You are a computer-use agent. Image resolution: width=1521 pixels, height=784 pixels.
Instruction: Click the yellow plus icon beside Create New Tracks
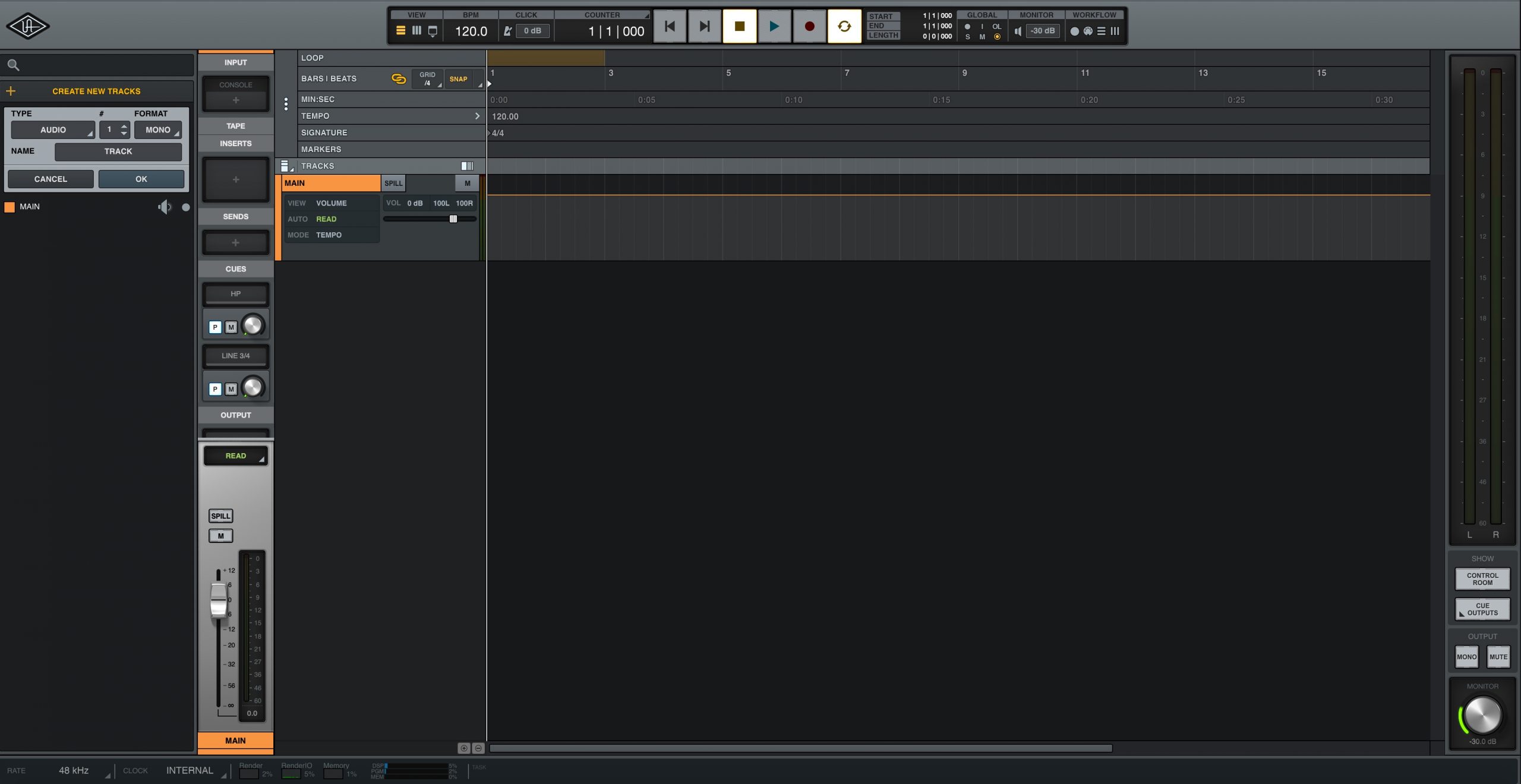pyautogui.click(x=11, y=91)
